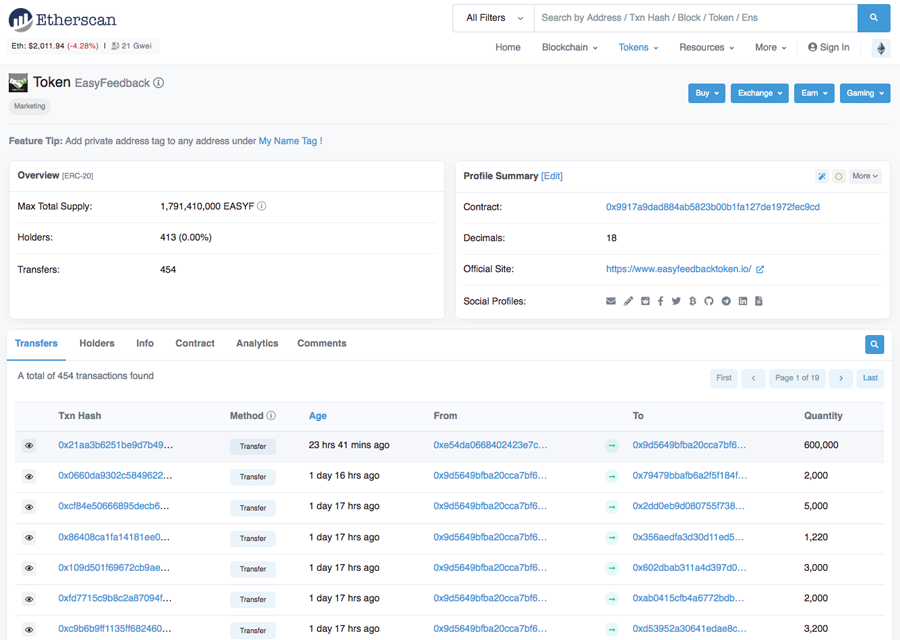Viewport: 900px width, 640px height.
Task: Switch to the Contract tab
Action: click(x=195, y=343)
